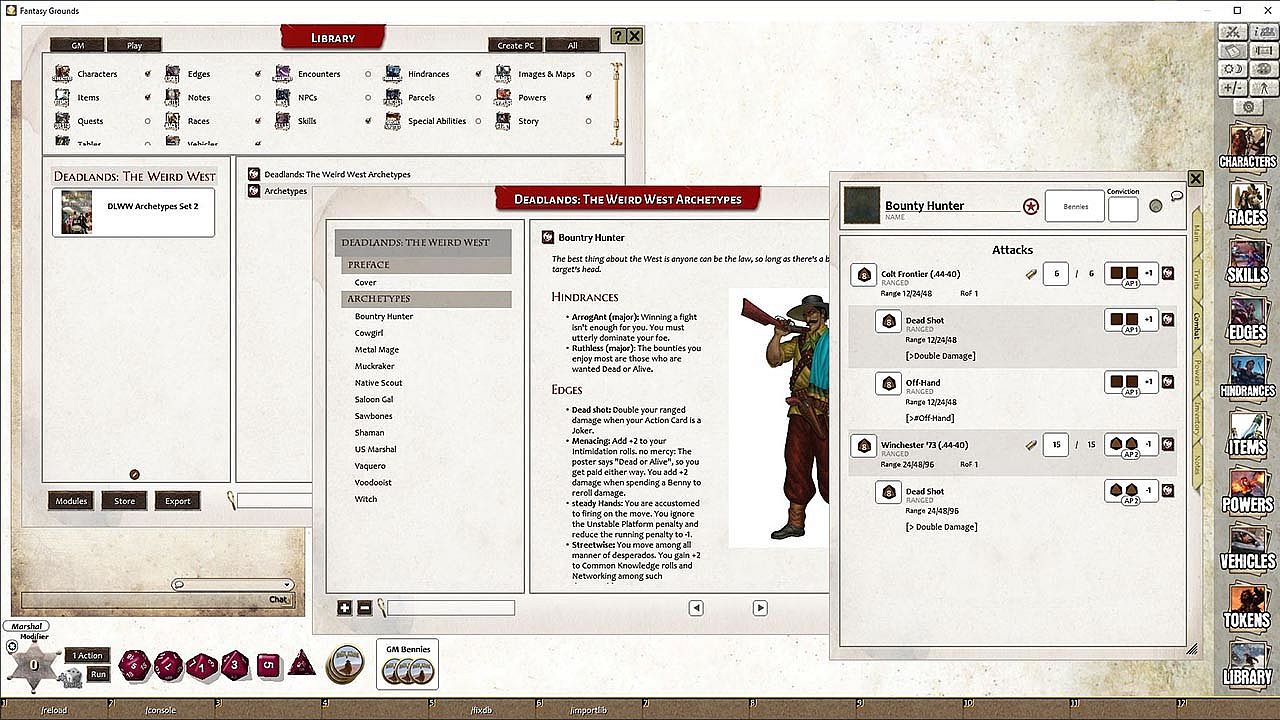
Task: Open the Saloon Gal archetype entry
Action: point(374,399)
